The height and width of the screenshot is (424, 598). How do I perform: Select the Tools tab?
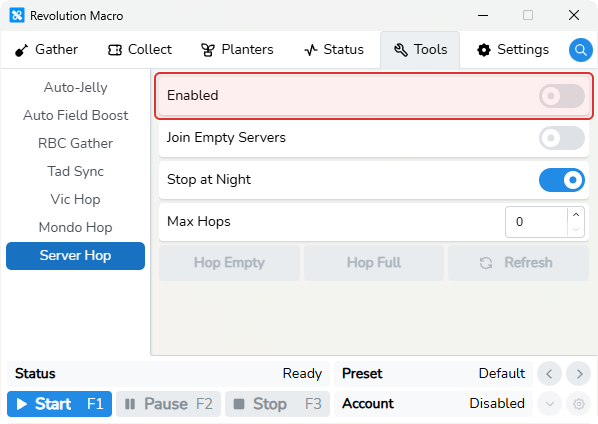click(x=420, y=50)
